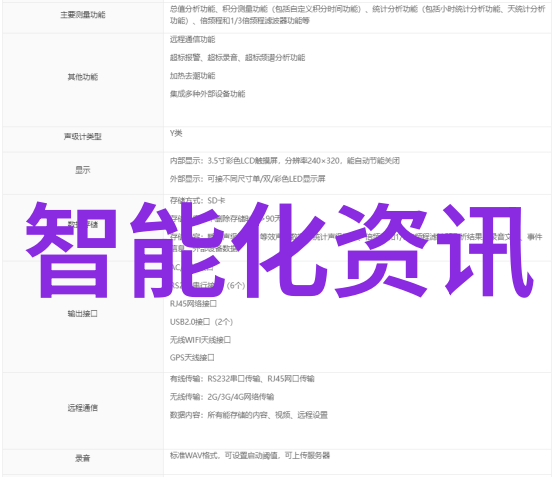The image size is (554, 477).
Task: Click the 无线传输 2G/3G/4G网络传输 line
Action: (x=222, y=397)
